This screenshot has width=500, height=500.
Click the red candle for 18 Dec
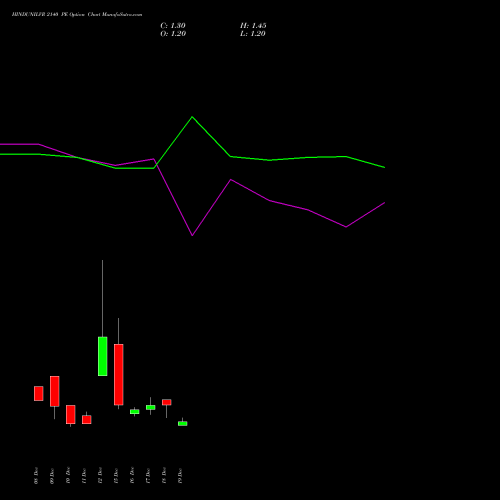click(x=167, y=402)
